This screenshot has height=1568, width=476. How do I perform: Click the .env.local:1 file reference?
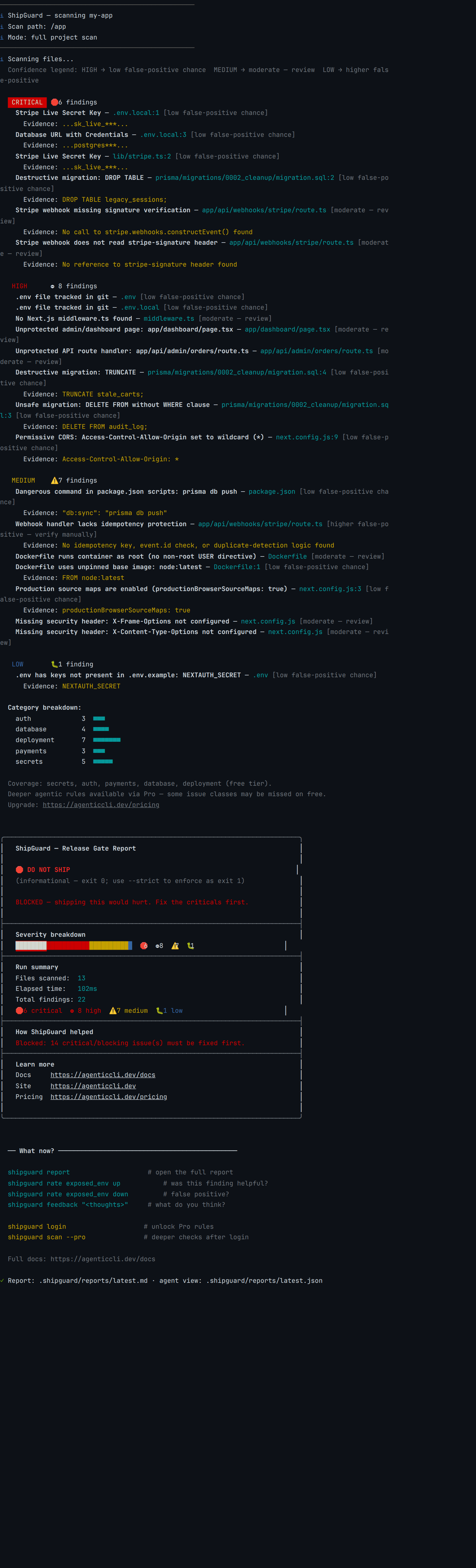click(x=136, y=112)
